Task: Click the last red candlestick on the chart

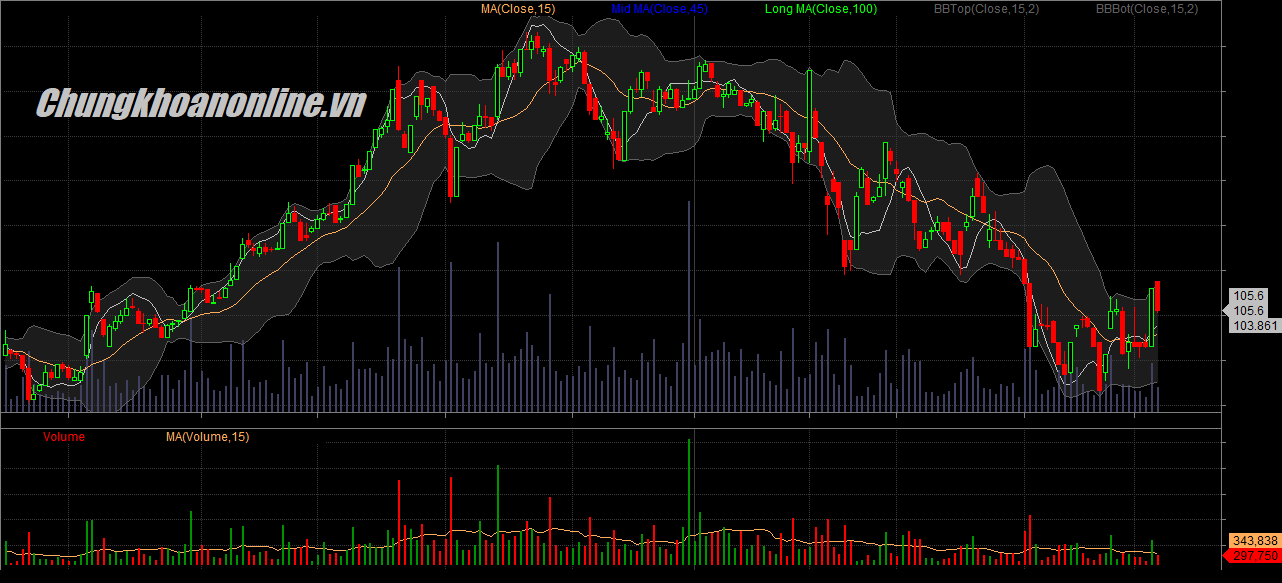Action: point(1158,296)
